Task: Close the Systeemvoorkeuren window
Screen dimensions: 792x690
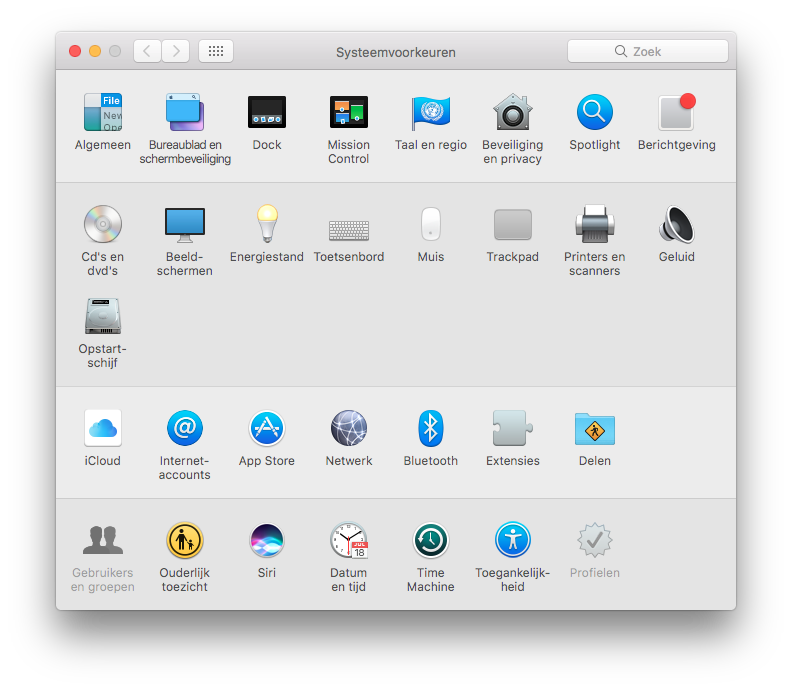Action: 75,51
